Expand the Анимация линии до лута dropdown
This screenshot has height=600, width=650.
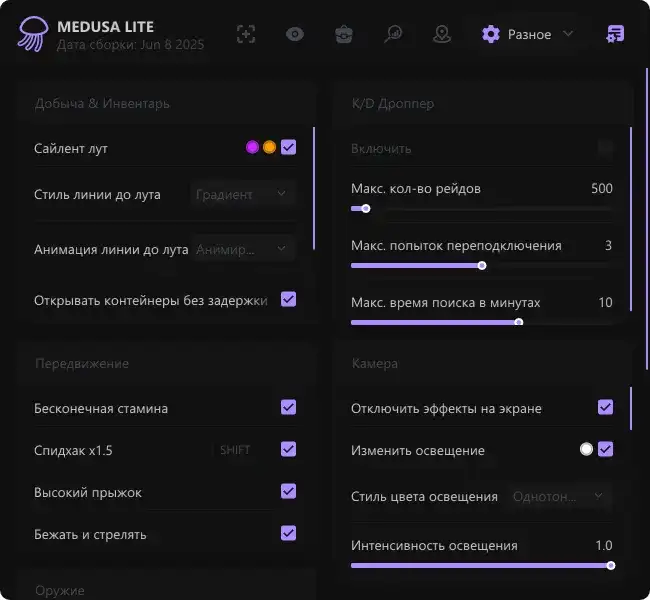243,249
